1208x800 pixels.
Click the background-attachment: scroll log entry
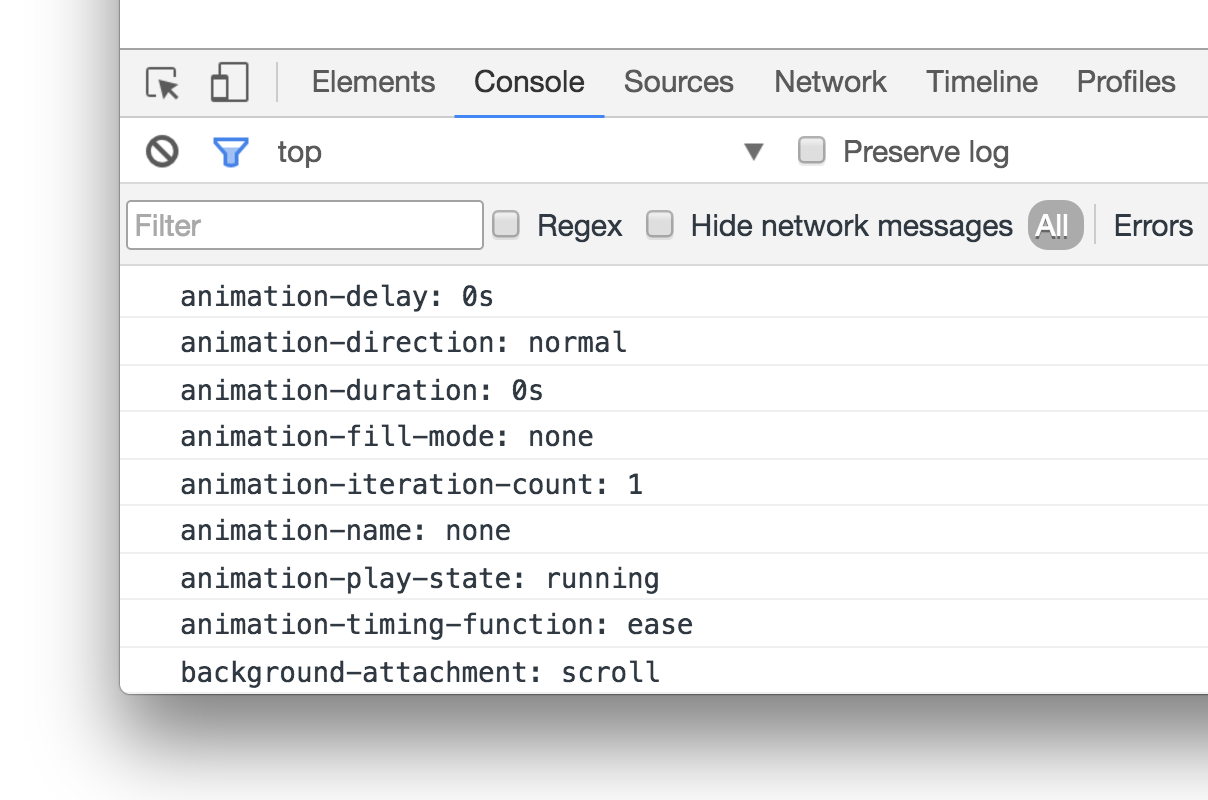pos(420,671)
